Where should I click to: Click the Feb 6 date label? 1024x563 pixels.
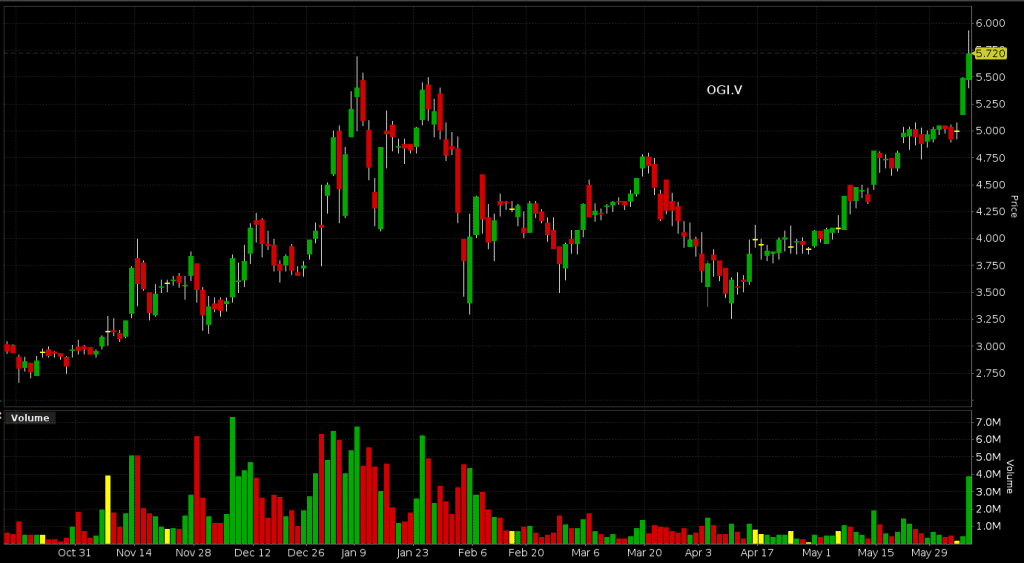pos(473,553)
